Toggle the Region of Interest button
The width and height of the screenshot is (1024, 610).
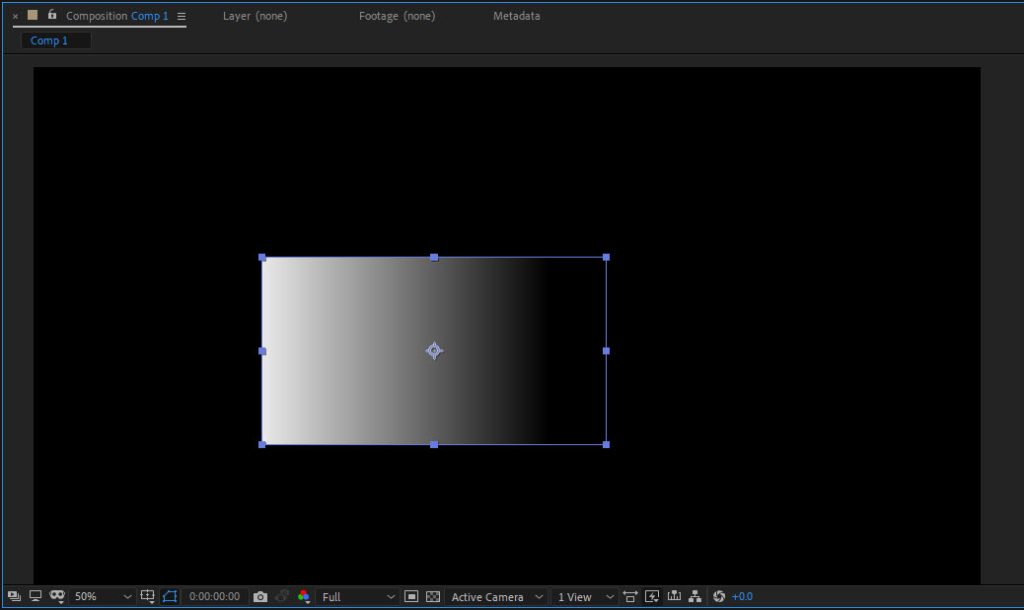[x=411, y=597]
